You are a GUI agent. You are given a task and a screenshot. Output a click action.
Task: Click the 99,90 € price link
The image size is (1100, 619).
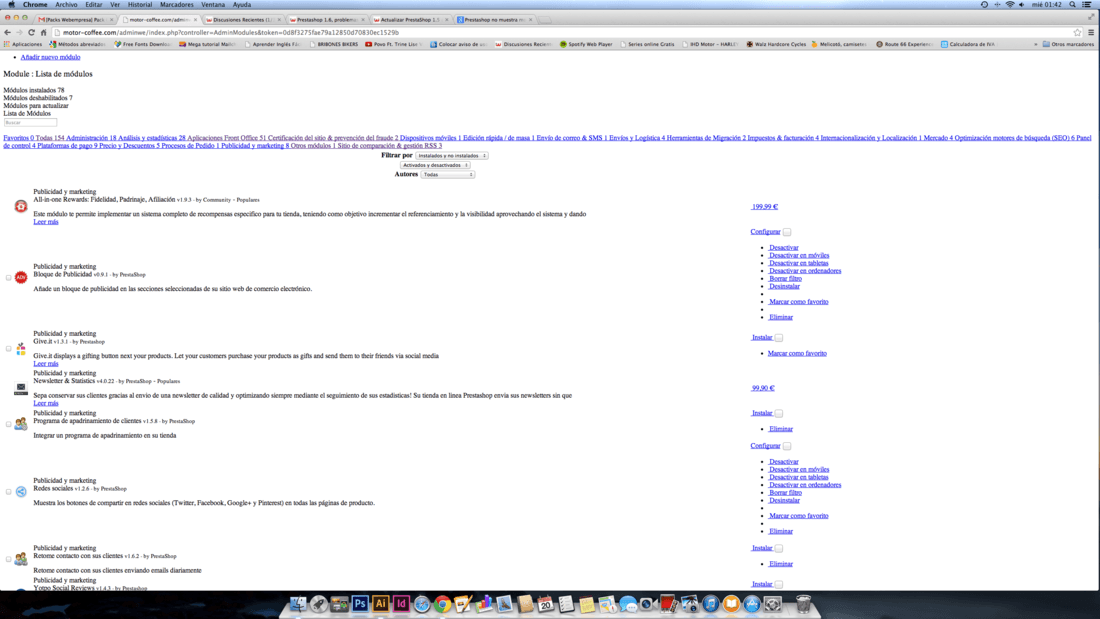[x=763, y=387]
